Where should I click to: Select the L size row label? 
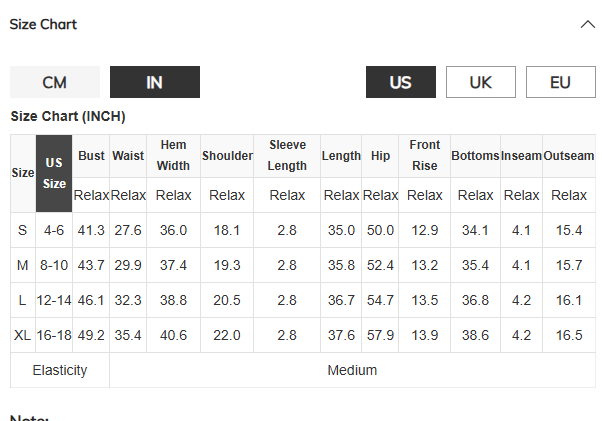22,300
